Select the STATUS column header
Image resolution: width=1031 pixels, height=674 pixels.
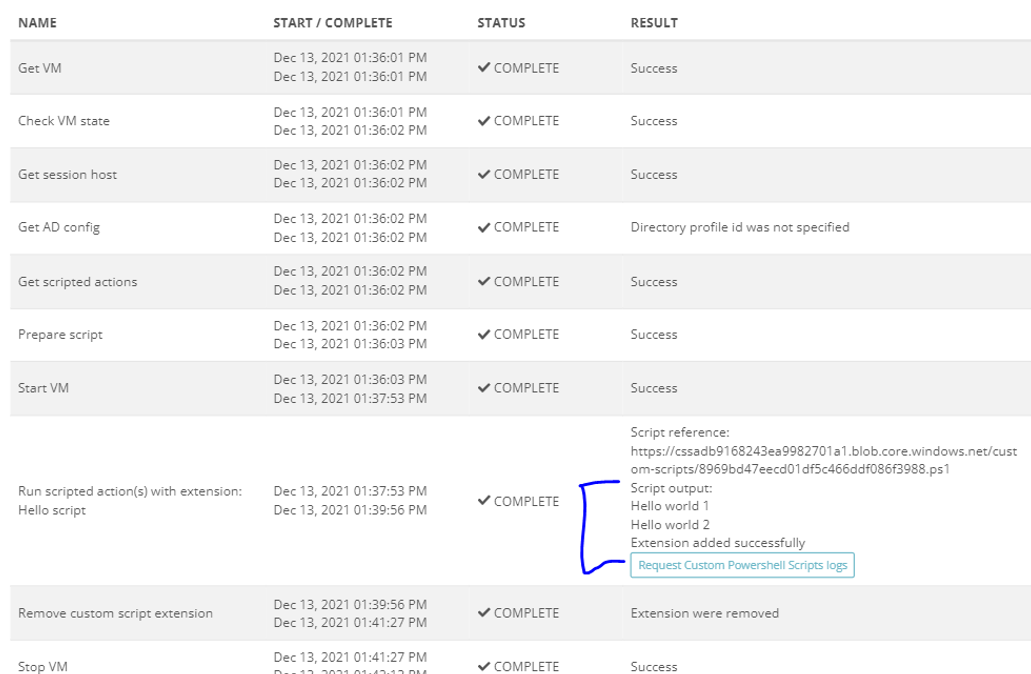pyautogui.click(x=501, y=22)
